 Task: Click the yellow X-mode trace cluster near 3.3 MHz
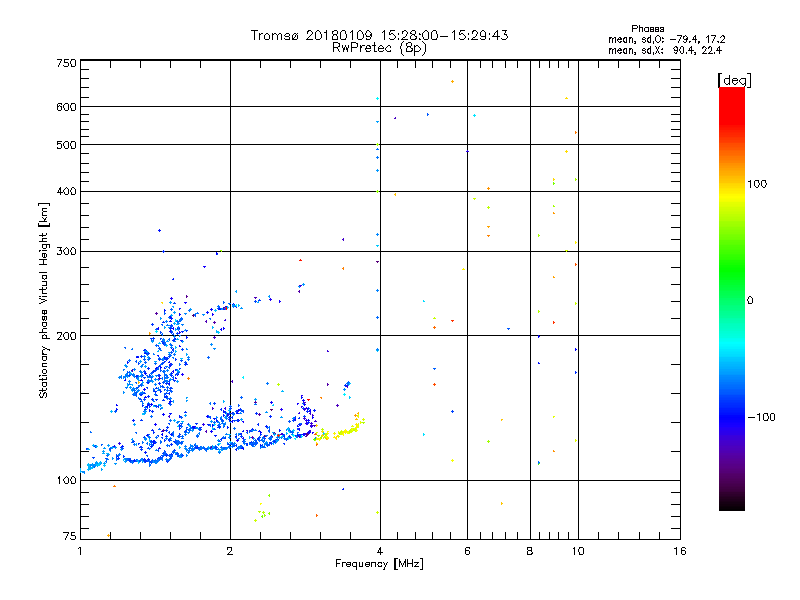339,430
